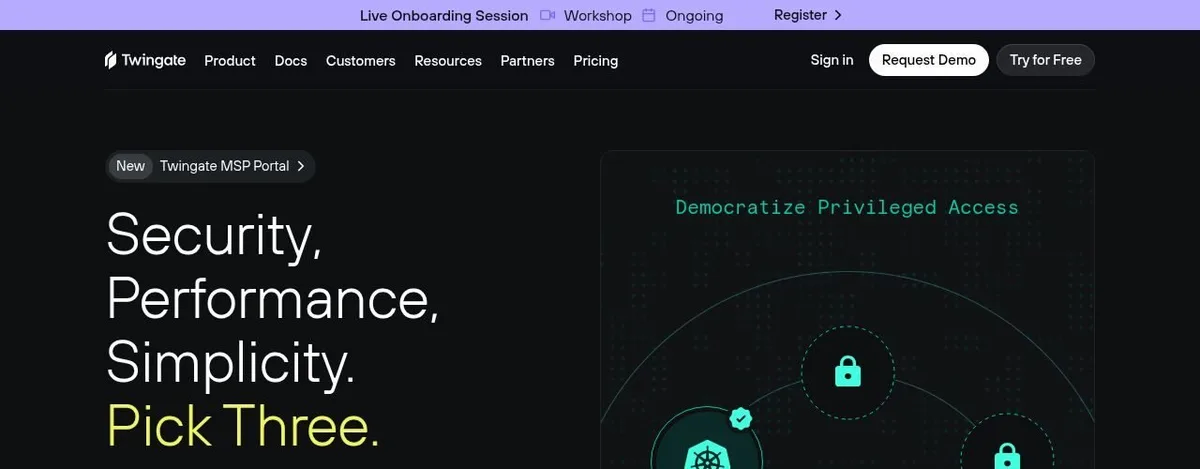Click the Democratize Privileged Access heading
Viewport: 1200px width, 469px height.
(847, 207)
